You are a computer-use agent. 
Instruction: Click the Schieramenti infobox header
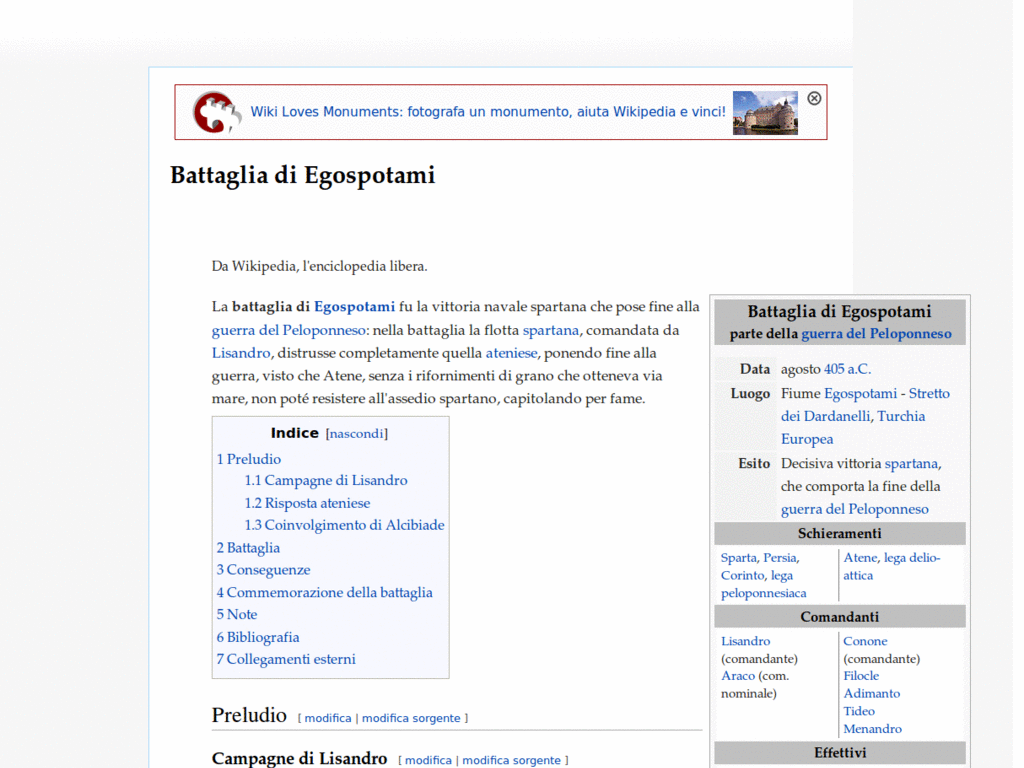pos(840,534)
